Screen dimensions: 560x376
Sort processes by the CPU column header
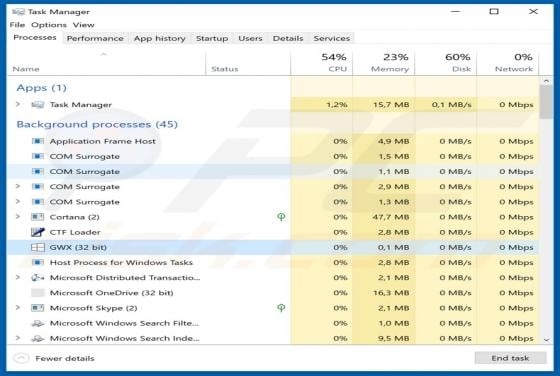pyautogui.click(x=321, y=62)
